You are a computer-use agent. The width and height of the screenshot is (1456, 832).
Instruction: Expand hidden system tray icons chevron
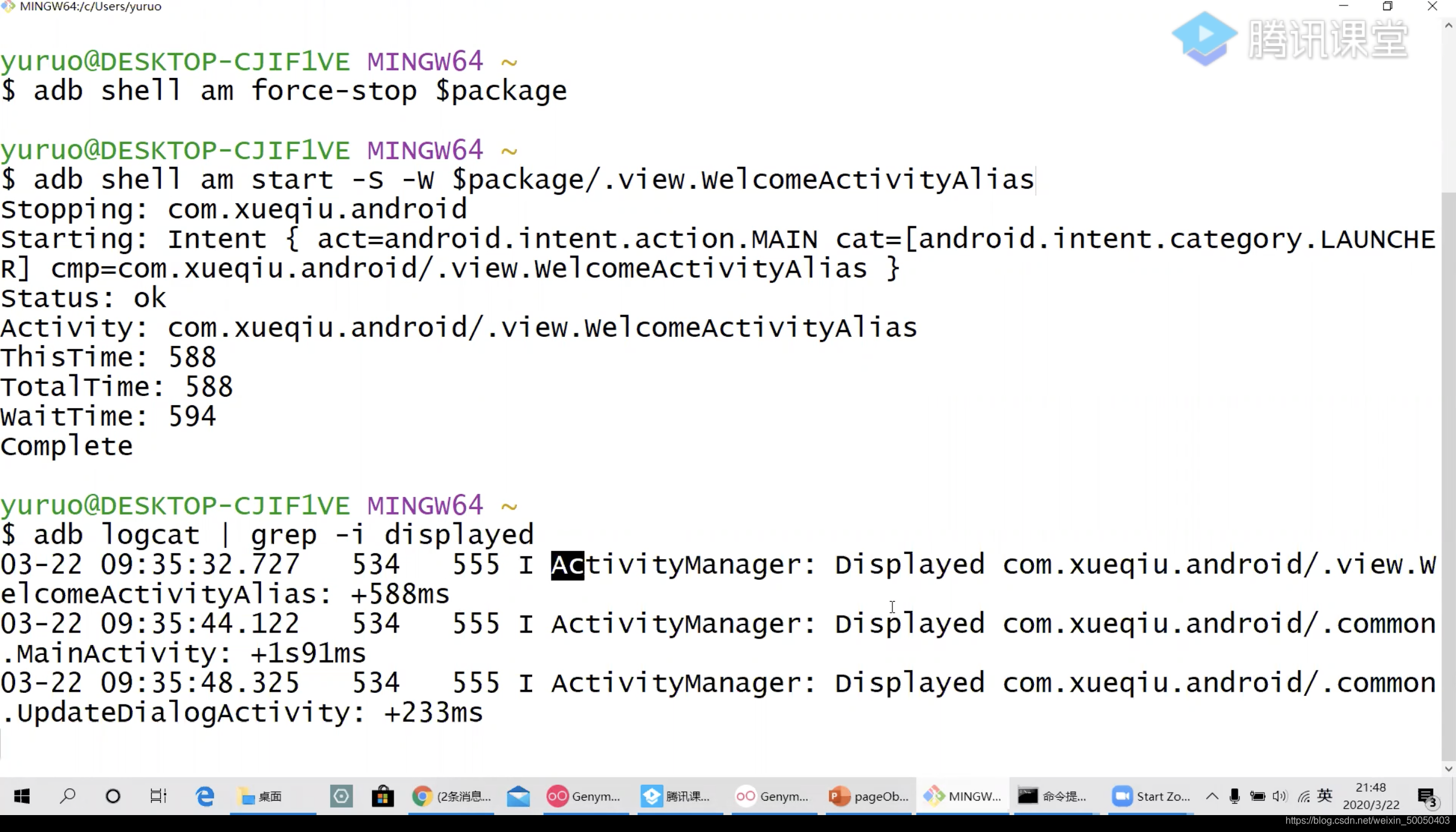(1212, 796)
